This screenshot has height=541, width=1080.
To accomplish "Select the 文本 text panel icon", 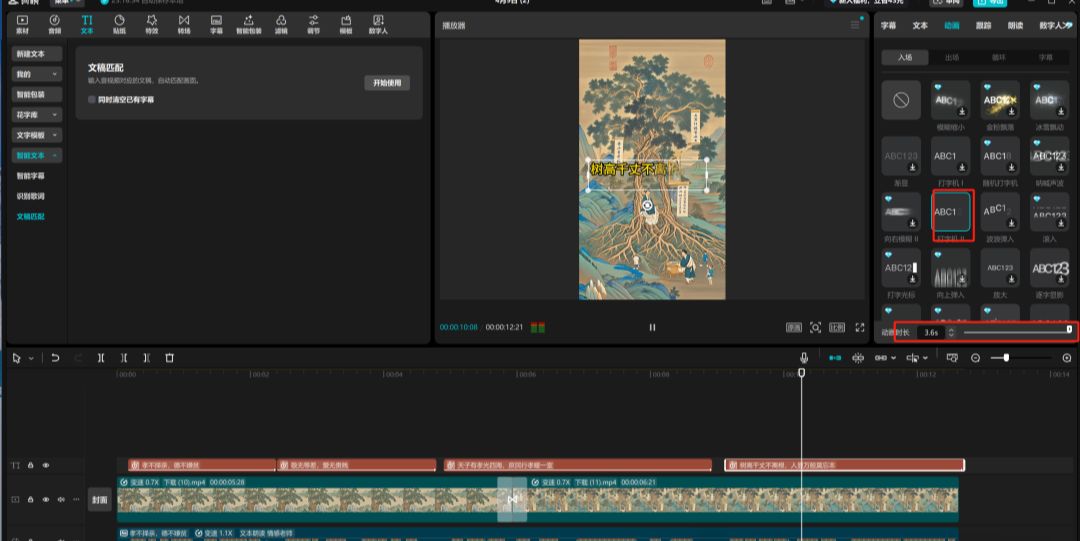I will [87, 24].
